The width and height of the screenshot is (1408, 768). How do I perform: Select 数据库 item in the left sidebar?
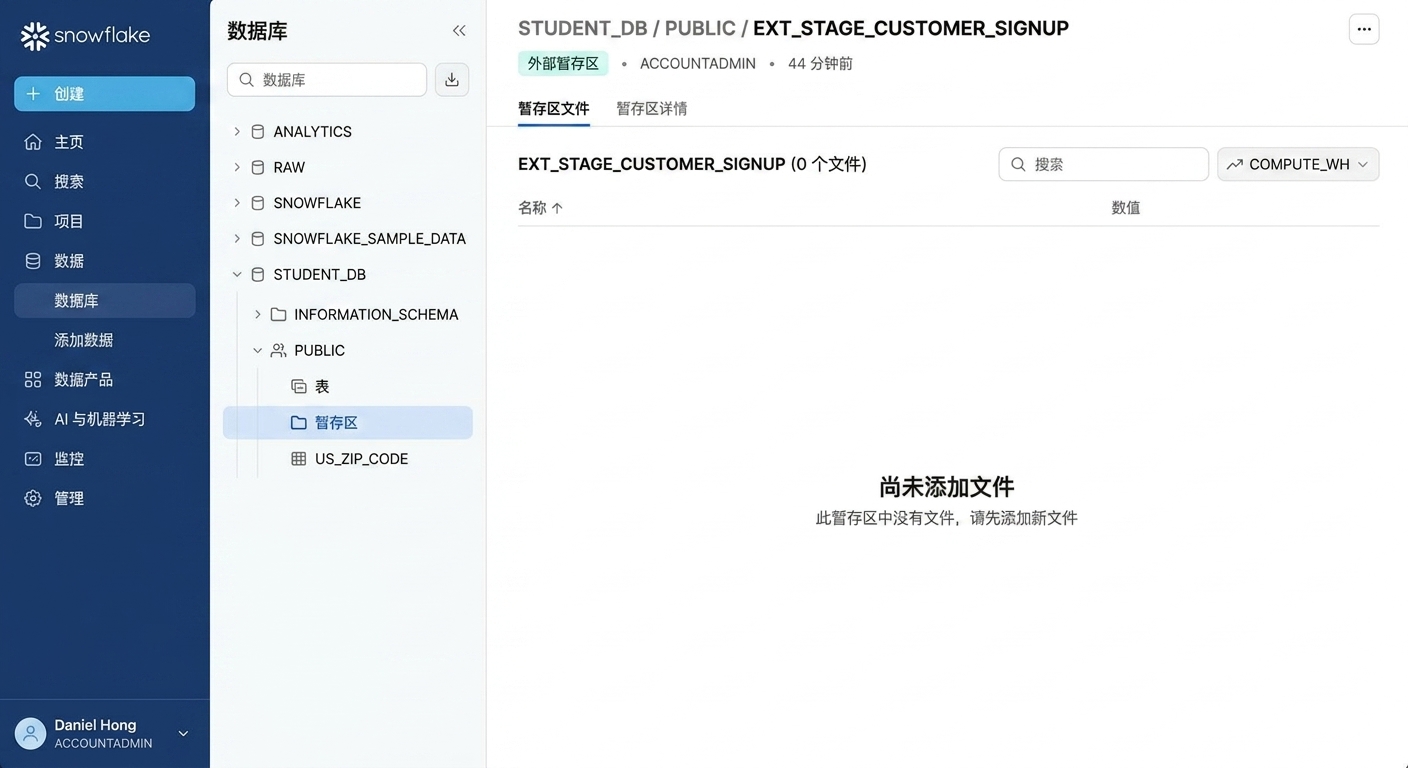104,300
